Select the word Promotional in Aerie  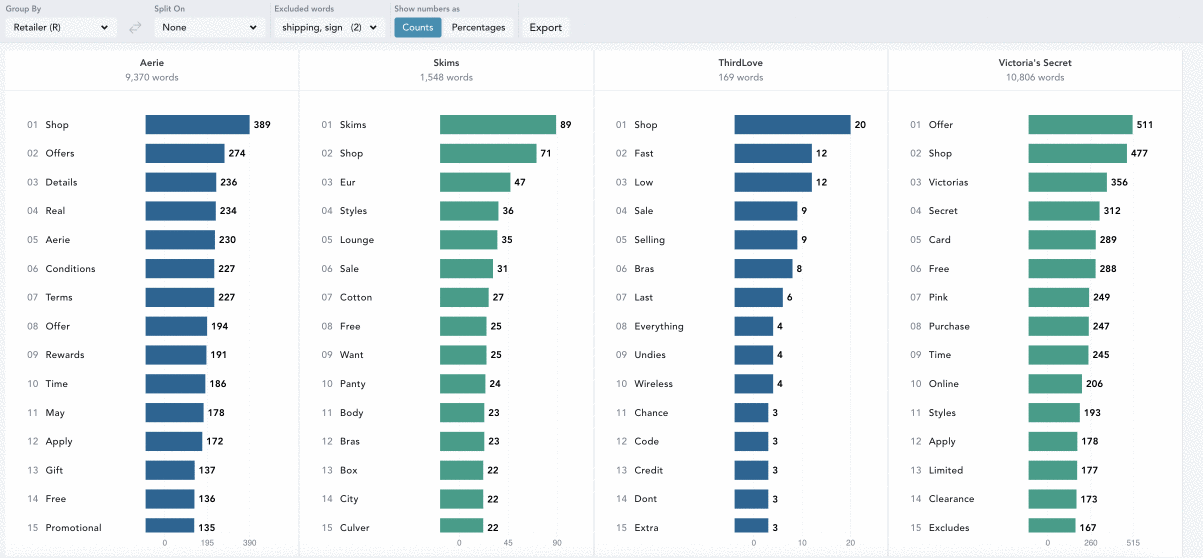coord(73,528)
